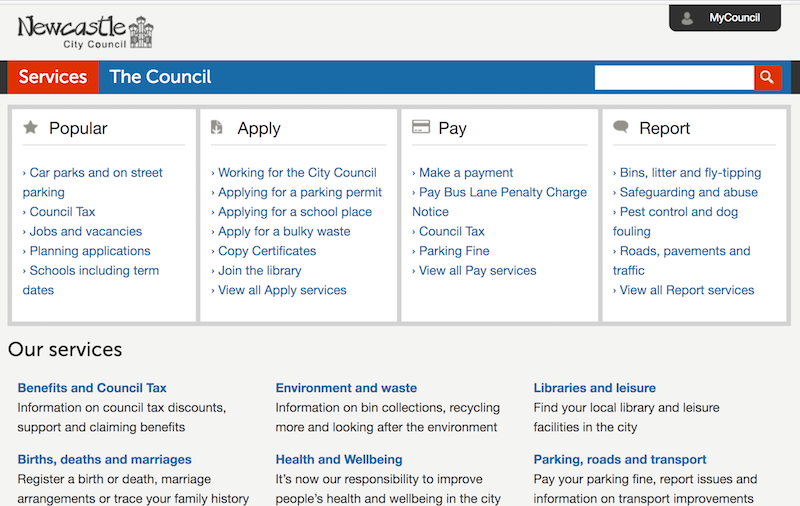This screenshot has height=506, width=800.
Task: Open Benefits and Council Tax section
Action: [92, 388]
